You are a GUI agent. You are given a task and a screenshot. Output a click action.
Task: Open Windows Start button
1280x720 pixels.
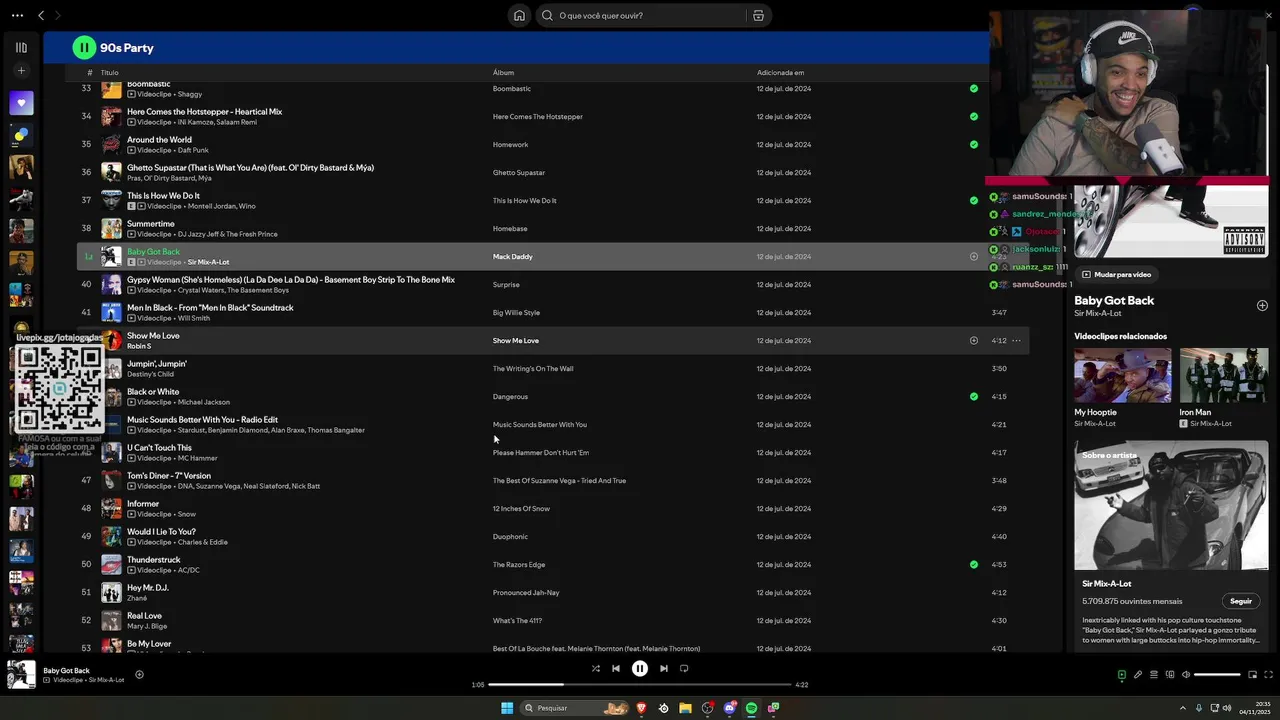(507, 708)
